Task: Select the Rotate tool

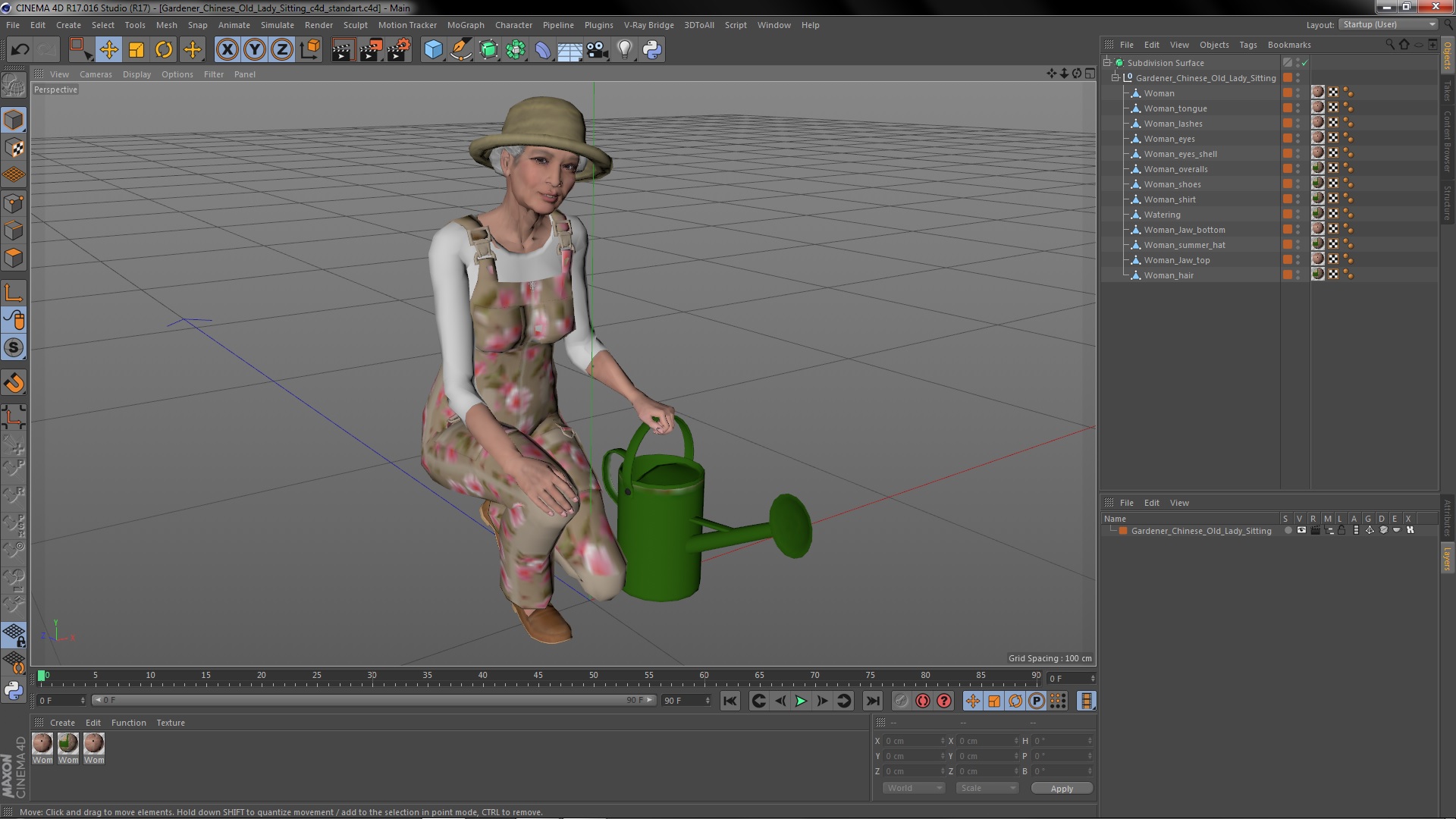Action: [164, 50]
